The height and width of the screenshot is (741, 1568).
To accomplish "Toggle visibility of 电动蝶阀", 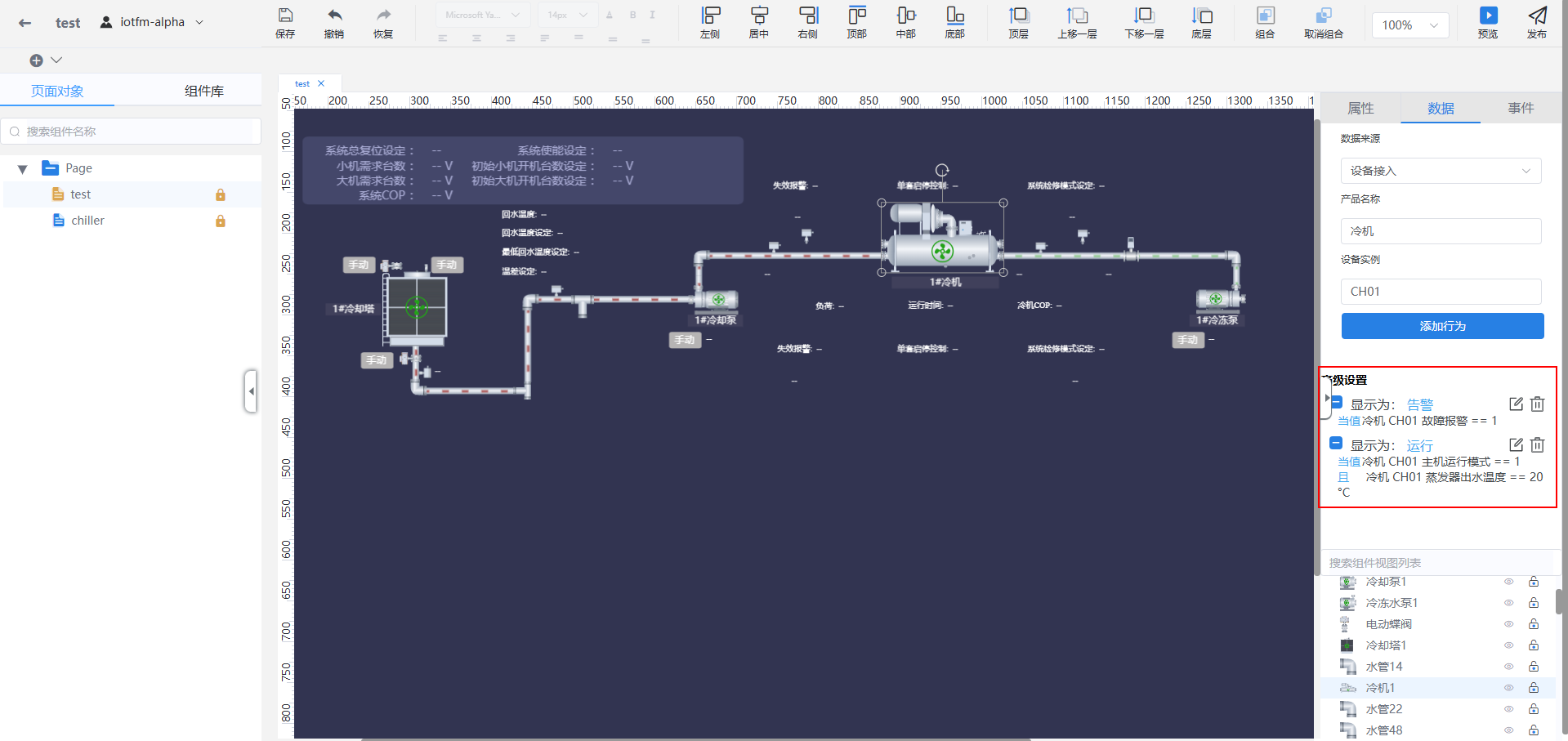I will click(x=1509, y=624).
